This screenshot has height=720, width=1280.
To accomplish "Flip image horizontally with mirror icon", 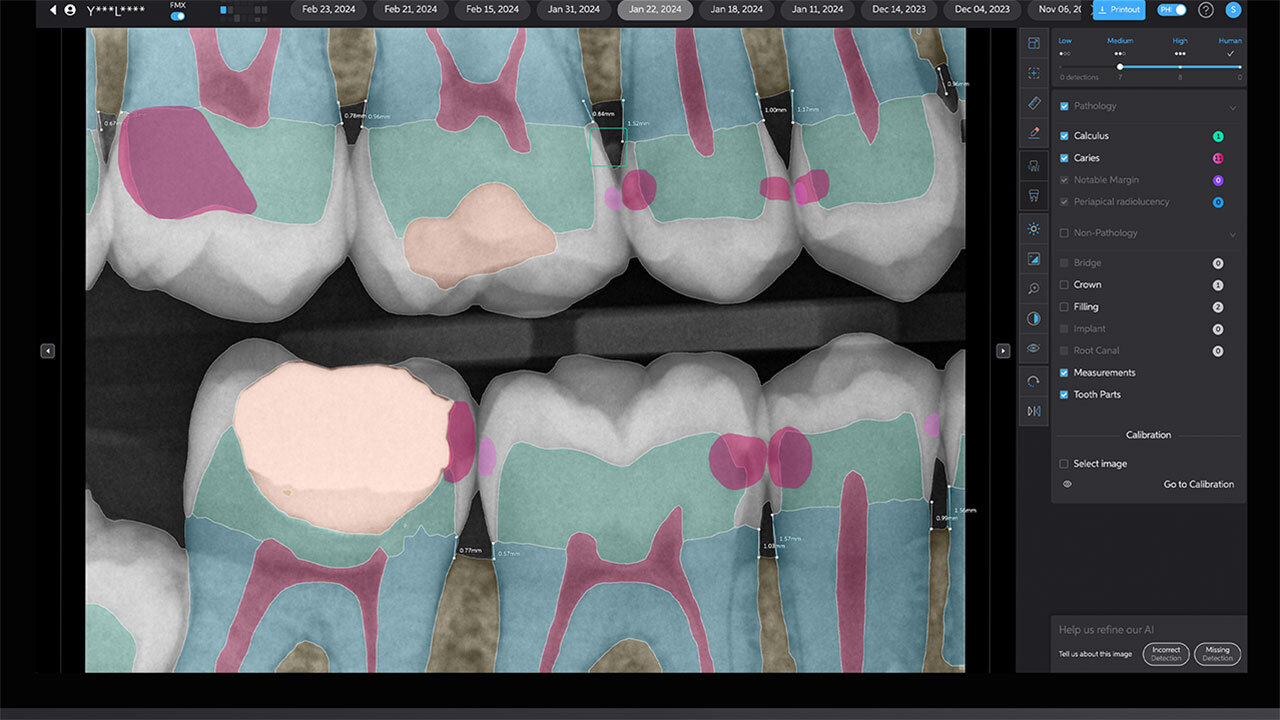I will pos(1034,411).
